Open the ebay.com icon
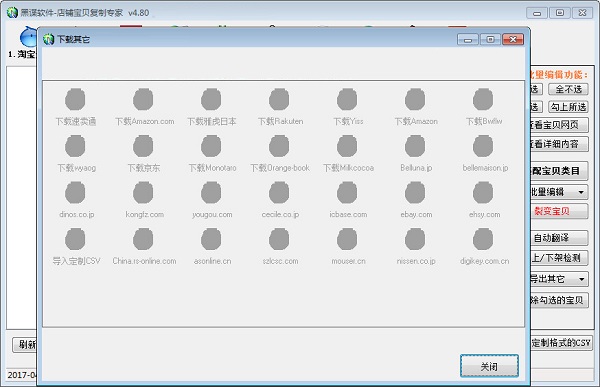Screen dimensions: 600x387 415,193
